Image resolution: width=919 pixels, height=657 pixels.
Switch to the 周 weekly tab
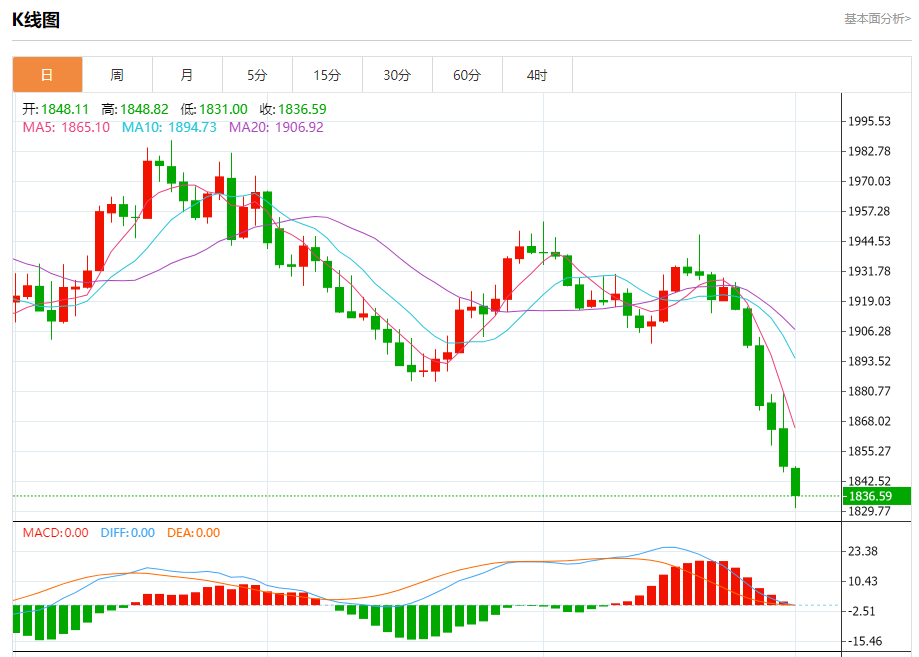pyautogui.click(x=117, y=75)
